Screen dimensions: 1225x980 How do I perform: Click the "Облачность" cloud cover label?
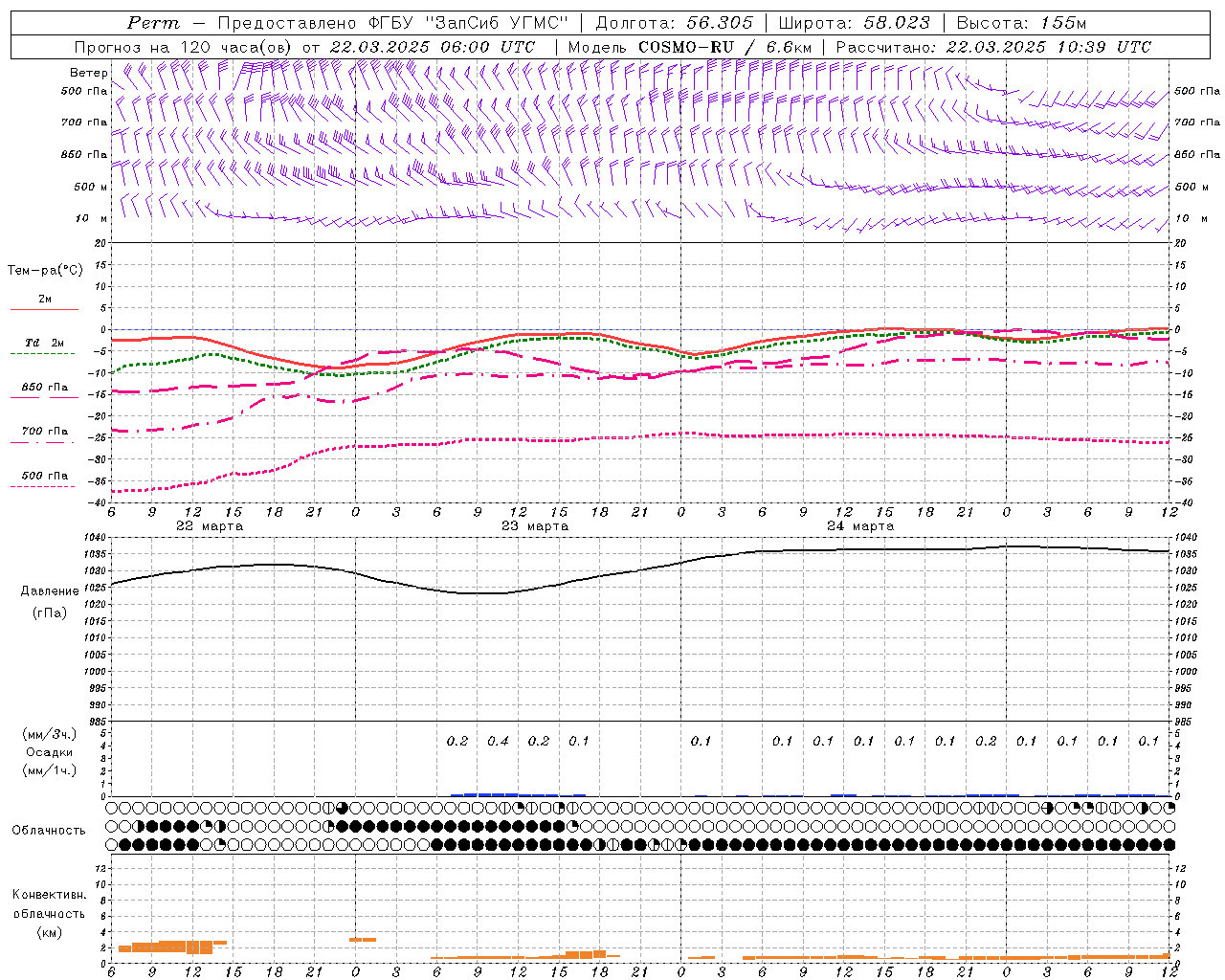49,830
